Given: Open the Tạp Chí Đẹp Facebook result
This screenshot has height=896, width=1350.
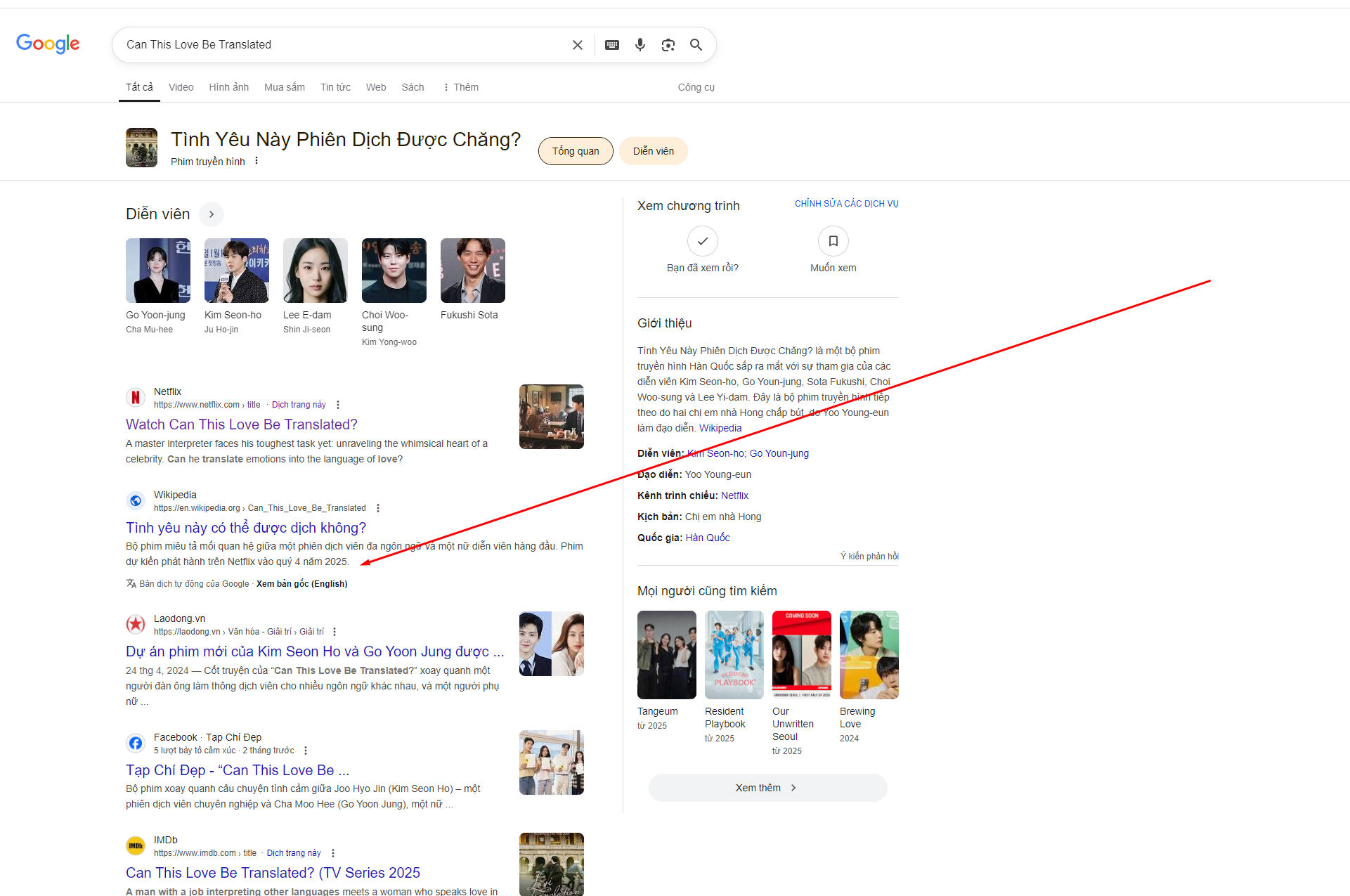Looking at the screenshot, I should coord(238,770).
